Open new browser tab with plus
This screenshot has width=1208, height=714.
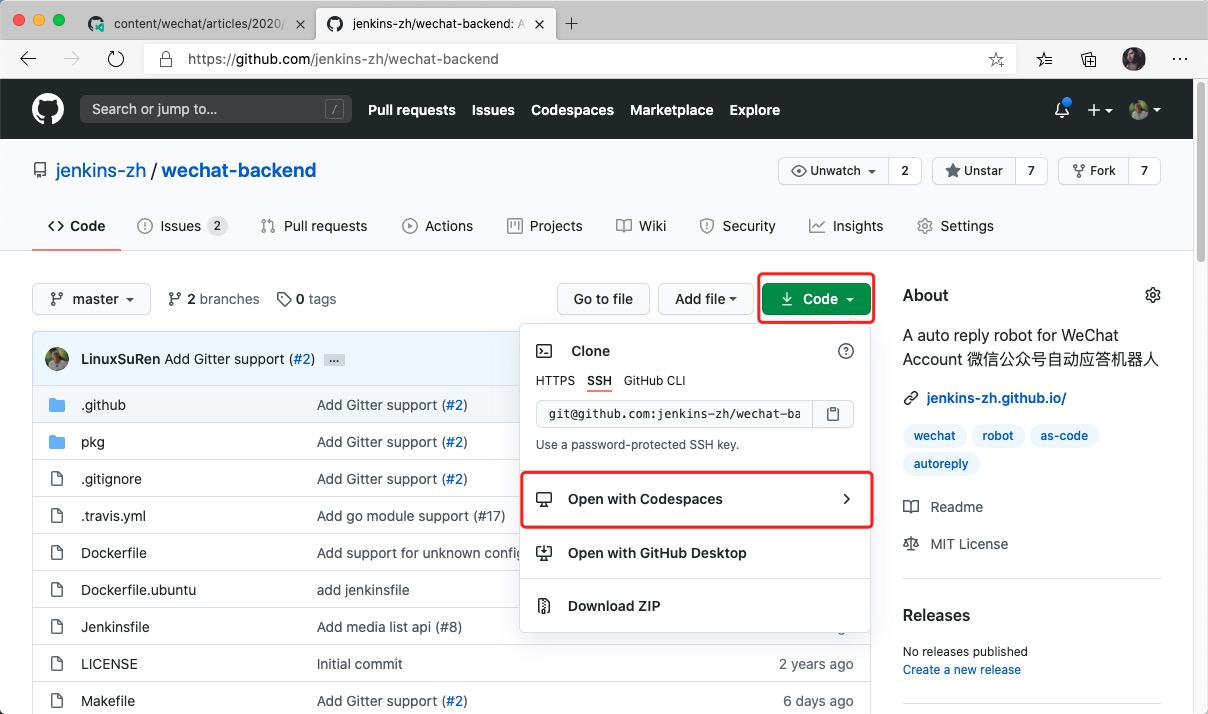[x=572, y=24]
